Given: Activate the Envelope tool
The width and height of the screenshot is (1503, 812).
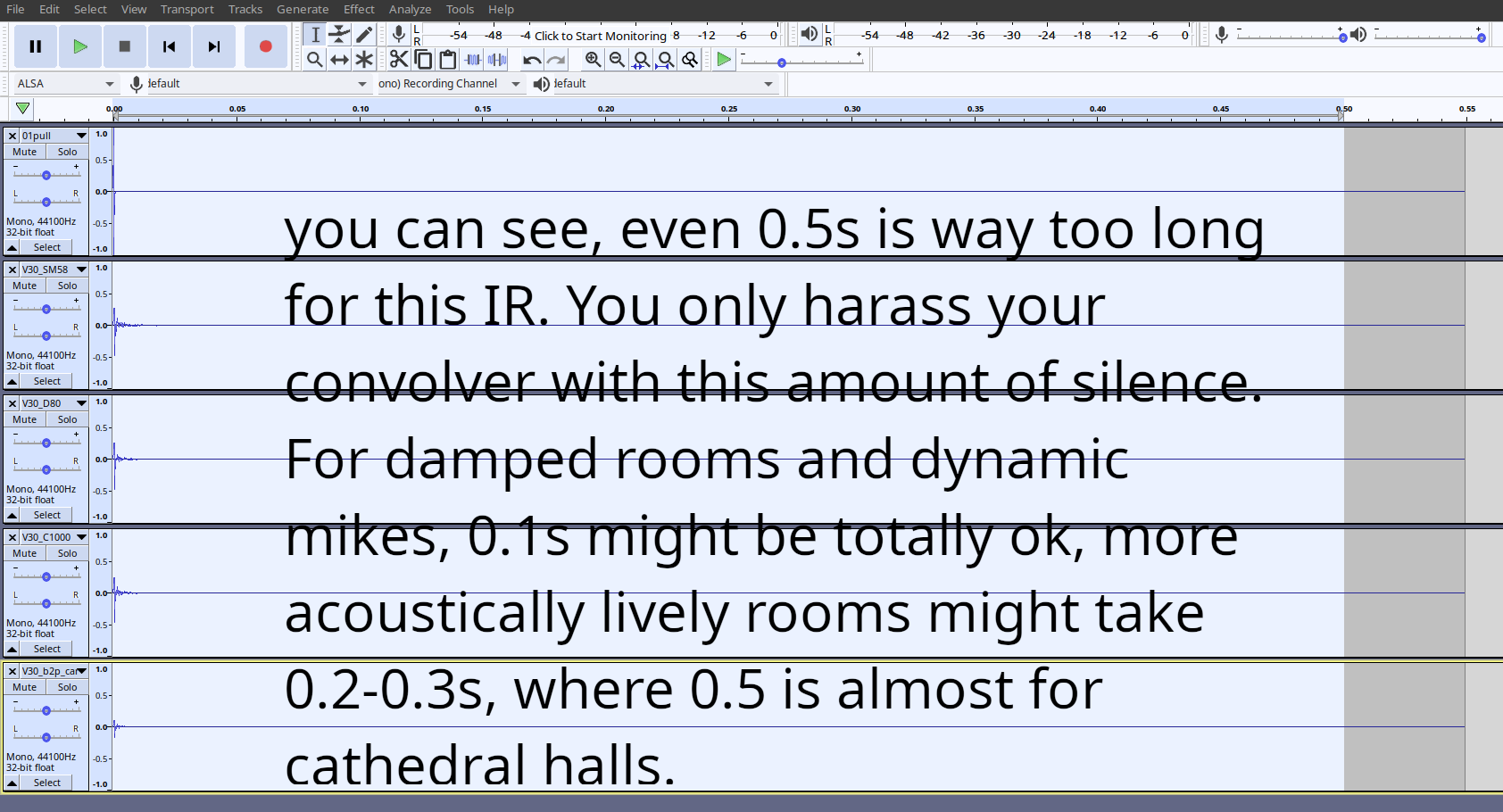Looking at the screenshot, I should click(x=339, y=34).
